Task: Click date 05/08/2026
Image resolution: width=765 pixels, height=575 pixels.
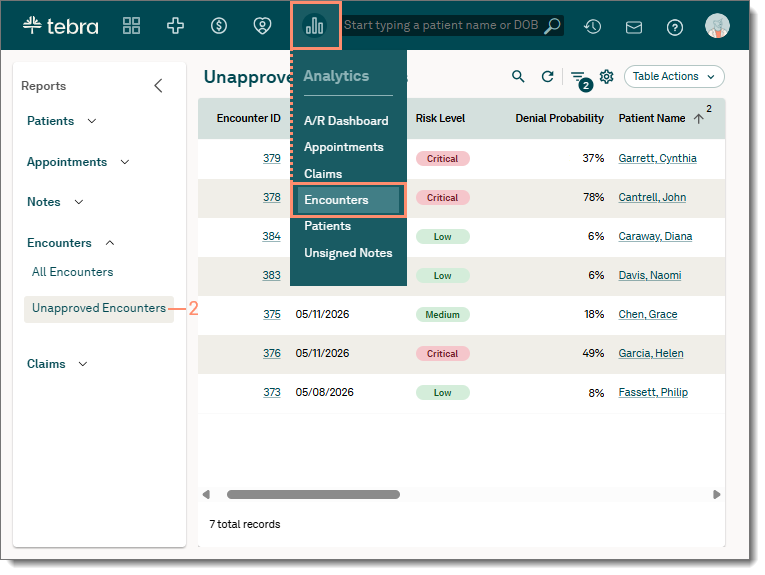Action: [324, 392]
